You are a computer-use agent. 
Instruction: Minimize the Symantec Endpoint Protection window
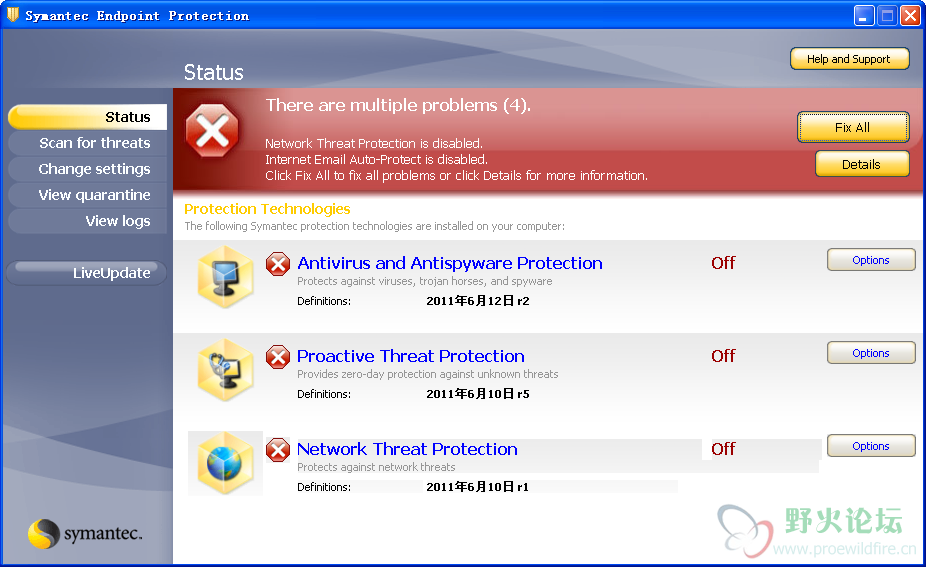click(864, 16)
